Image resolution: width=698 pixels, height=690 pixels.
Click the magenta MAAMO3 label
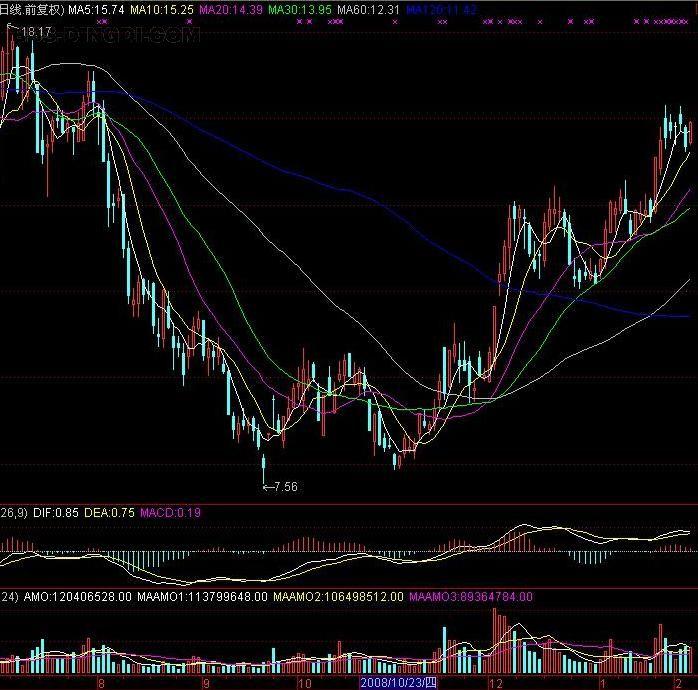[469, 597]
